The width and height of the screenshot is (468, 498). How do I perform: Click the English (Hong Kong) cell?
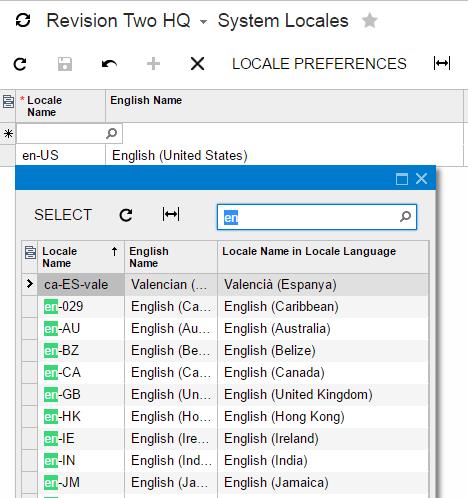(x=323, y=417)
